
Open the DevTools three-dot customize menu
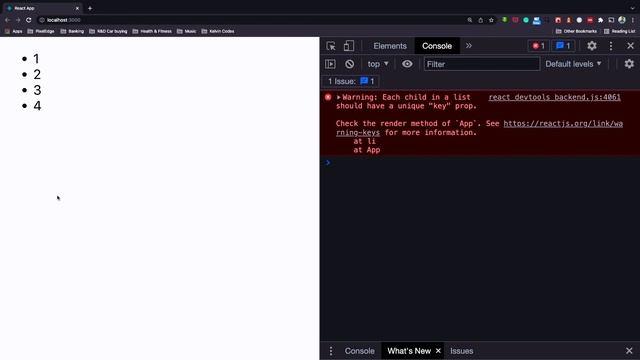[611, 46]
